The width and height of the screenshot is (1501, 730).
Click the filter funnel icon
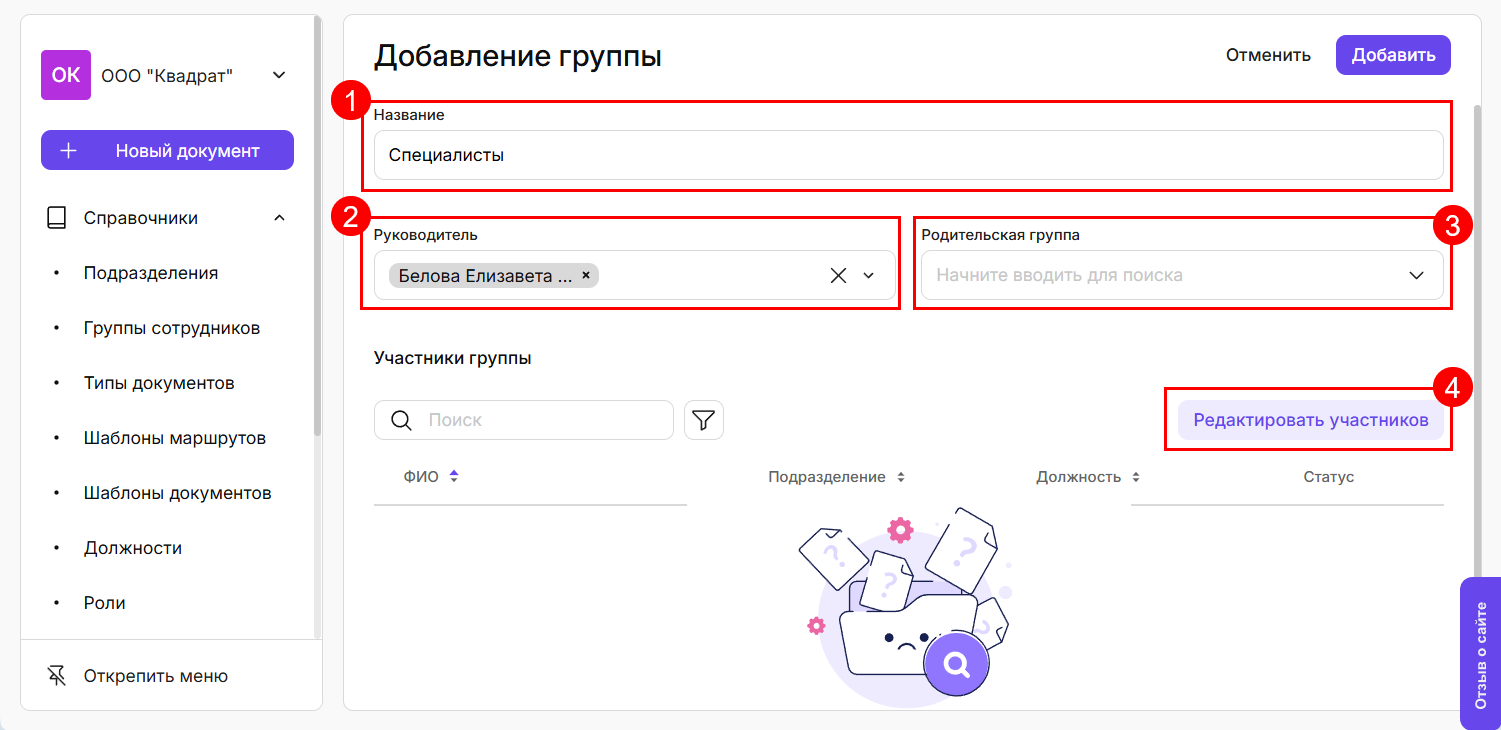[703, 420]
